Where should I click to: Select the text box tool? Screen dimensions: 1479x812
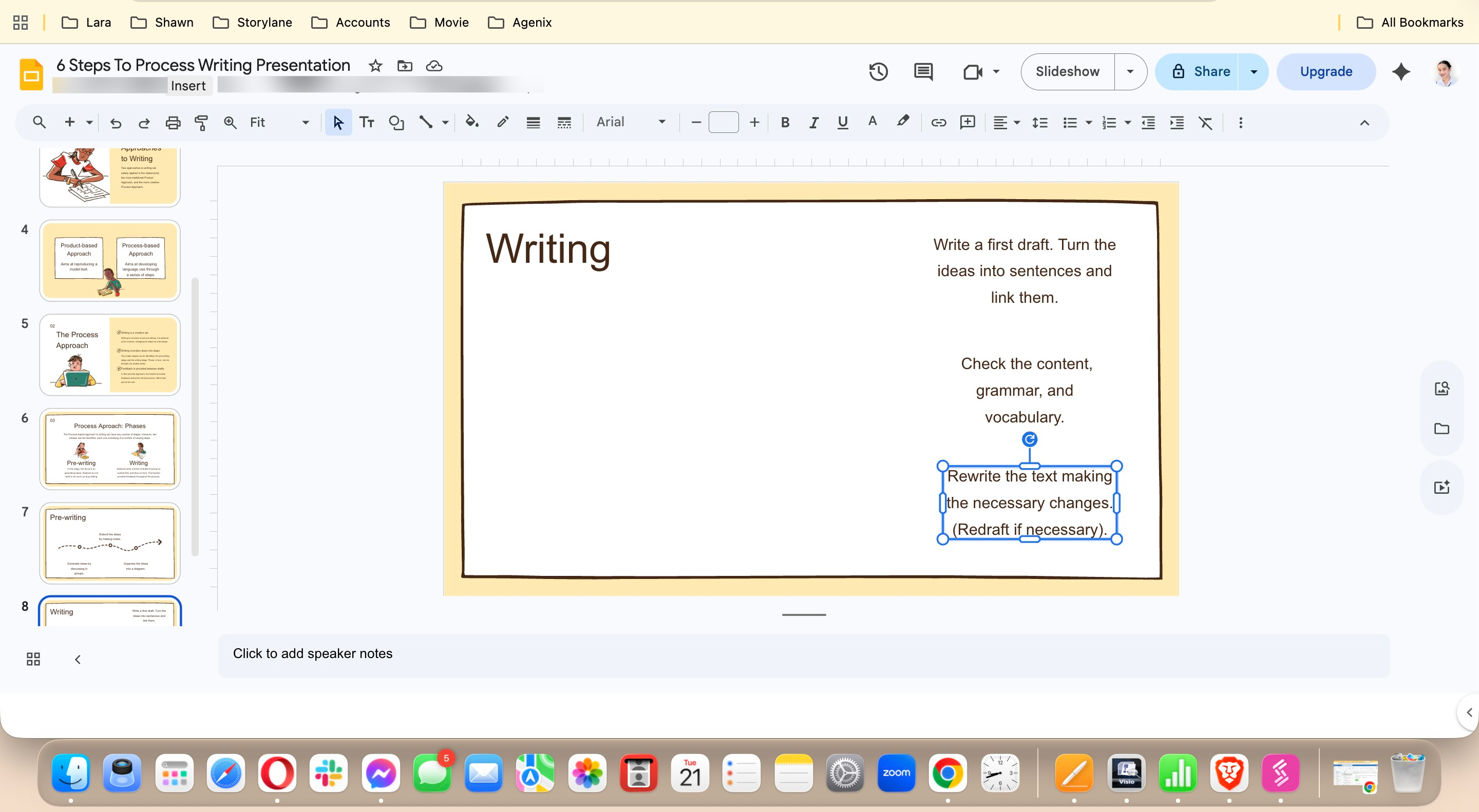[x=366, y=122]
